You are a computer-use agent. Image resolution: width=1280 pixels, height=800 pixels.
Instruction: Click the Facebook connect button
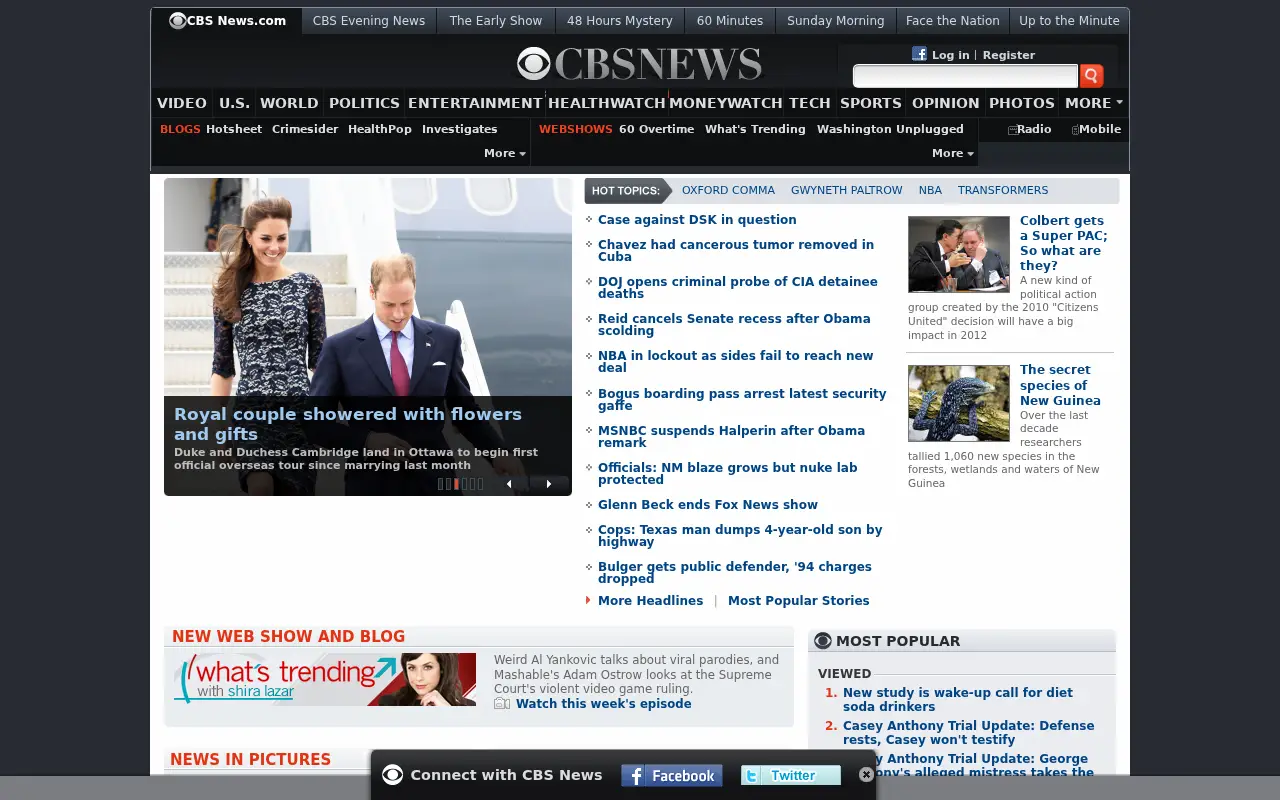click(672, 775)
